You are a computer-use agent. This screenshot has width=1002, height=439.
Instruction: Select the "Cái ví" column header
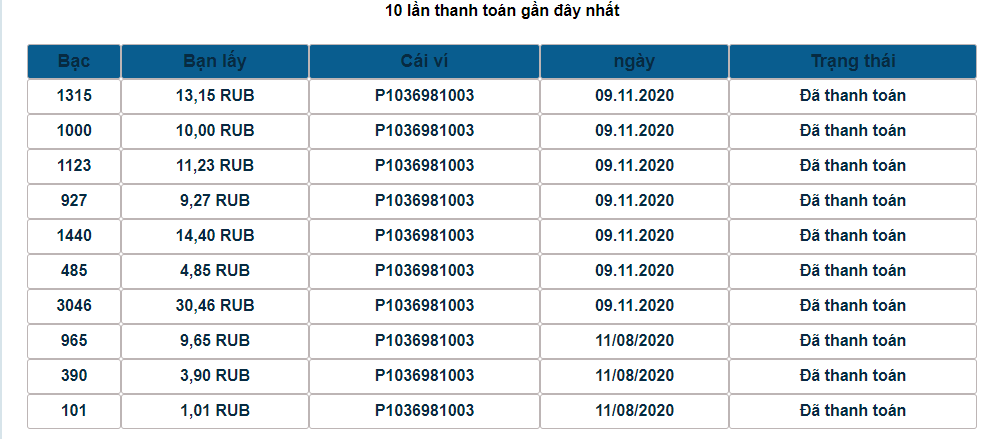[x=424, y=61]
